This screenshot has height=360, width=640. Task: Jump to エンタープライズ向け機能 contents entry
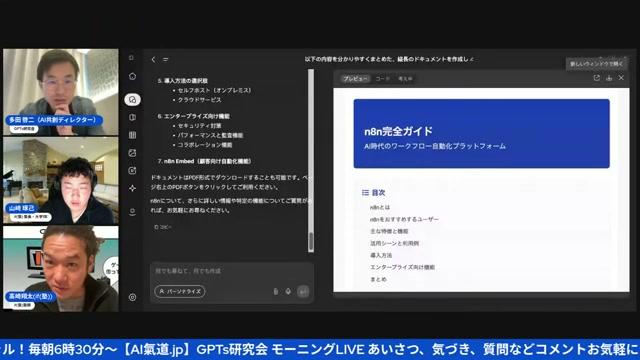(x=402, y=267)
